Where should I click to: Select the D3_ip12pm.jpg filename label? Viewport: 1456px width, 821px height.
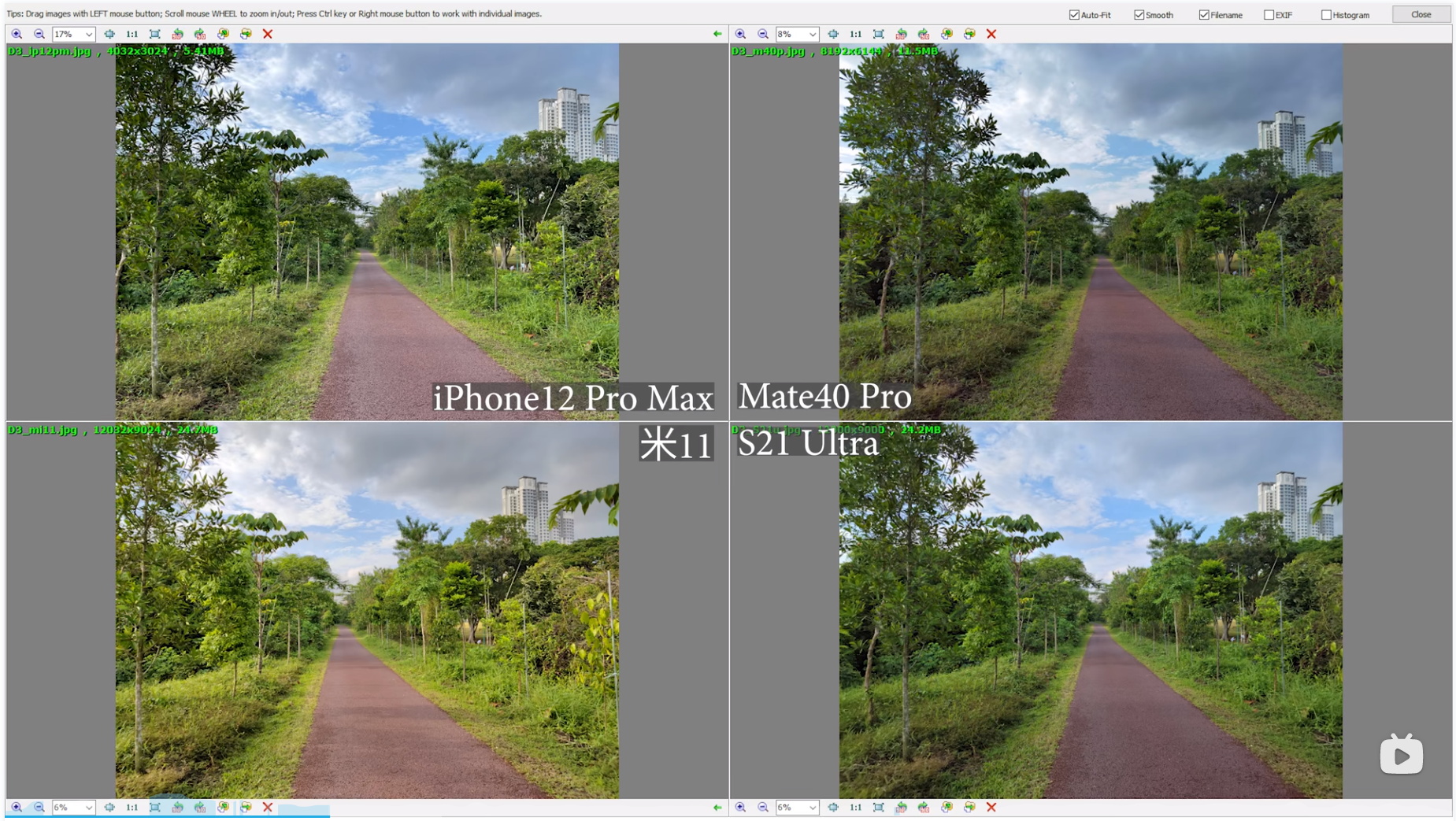pos(50,51)
